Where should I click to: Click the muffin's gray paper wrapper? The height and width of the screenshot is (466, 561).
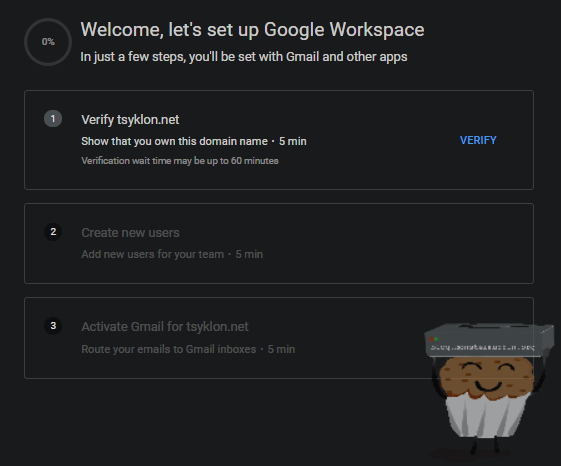click(x=487, y=416)
